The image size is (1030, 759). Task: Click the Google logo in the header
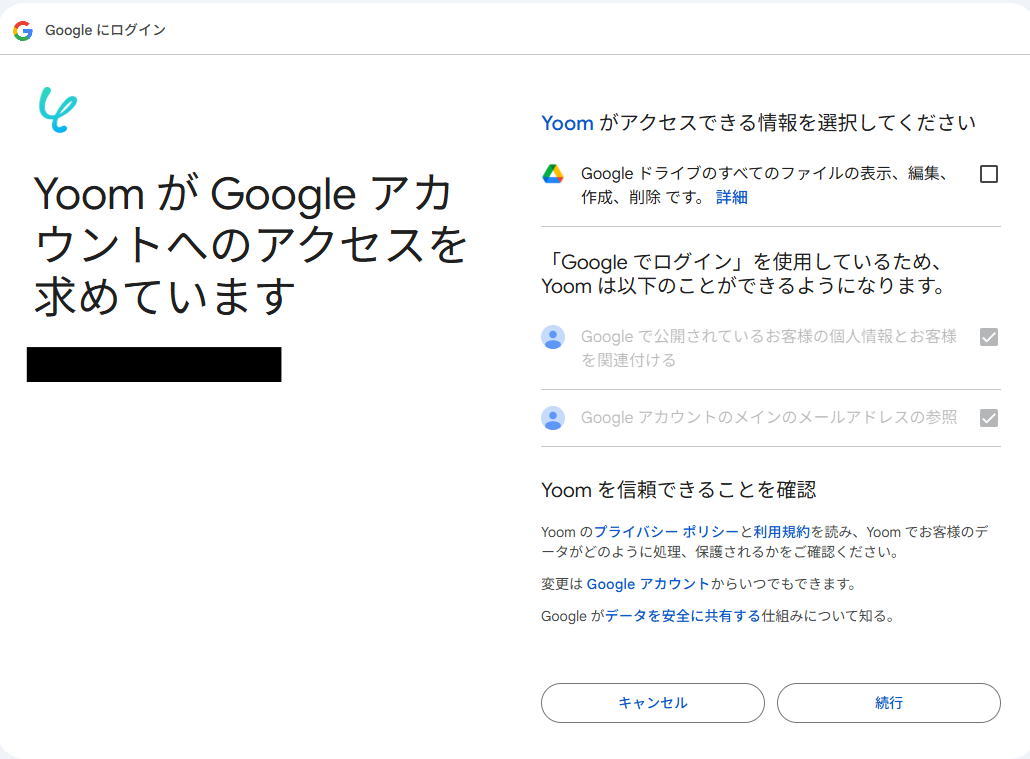click(22, 31)
